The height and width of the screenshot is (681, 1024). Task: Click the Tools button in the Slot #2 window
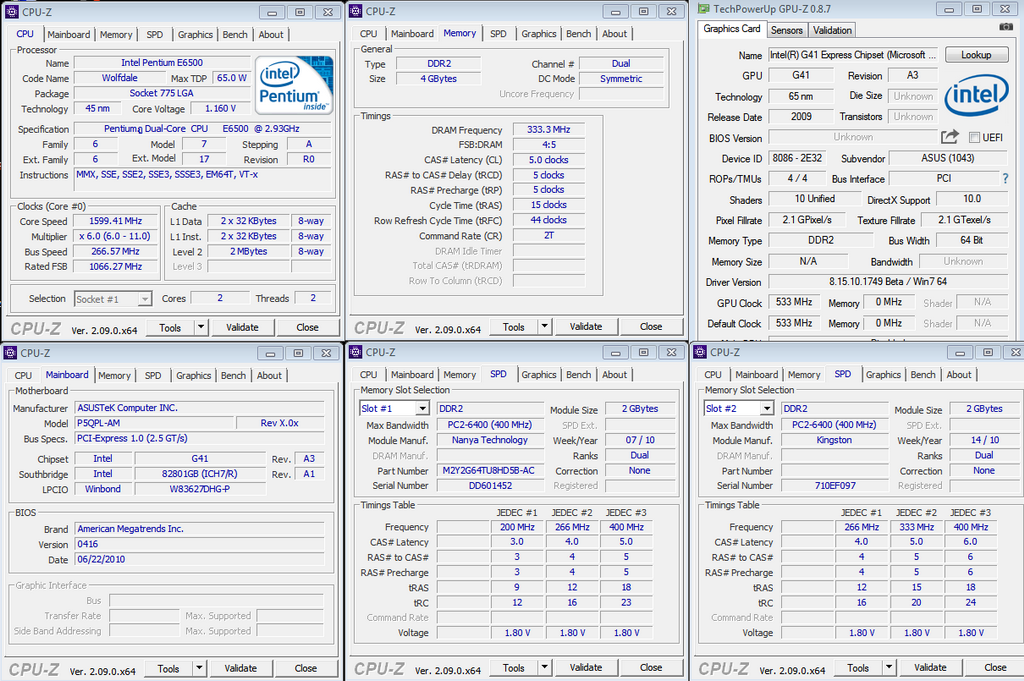pos(857,667)
